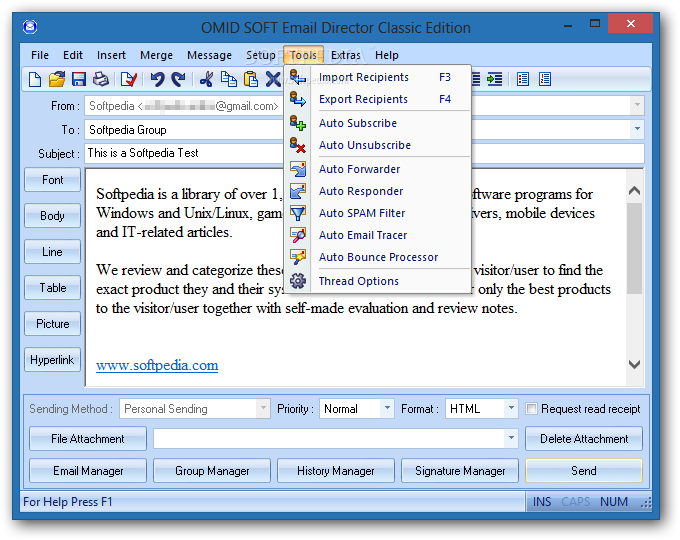Open the Email Manager
Viewport: 680px width, 540px height.
pos(88,471)
